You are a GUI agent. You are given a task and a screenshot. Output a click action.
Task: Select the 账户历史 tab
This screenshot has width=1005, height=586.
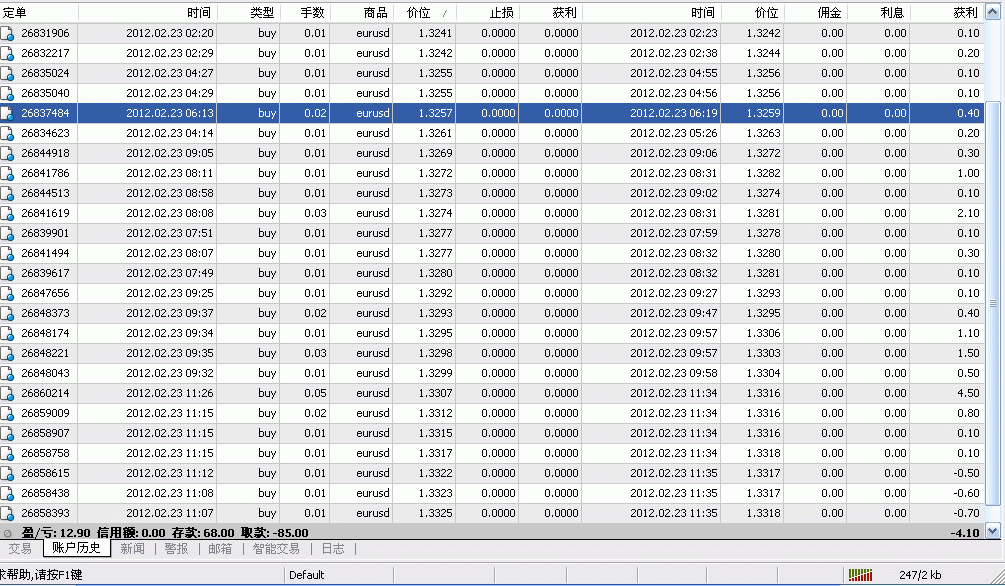76,548
